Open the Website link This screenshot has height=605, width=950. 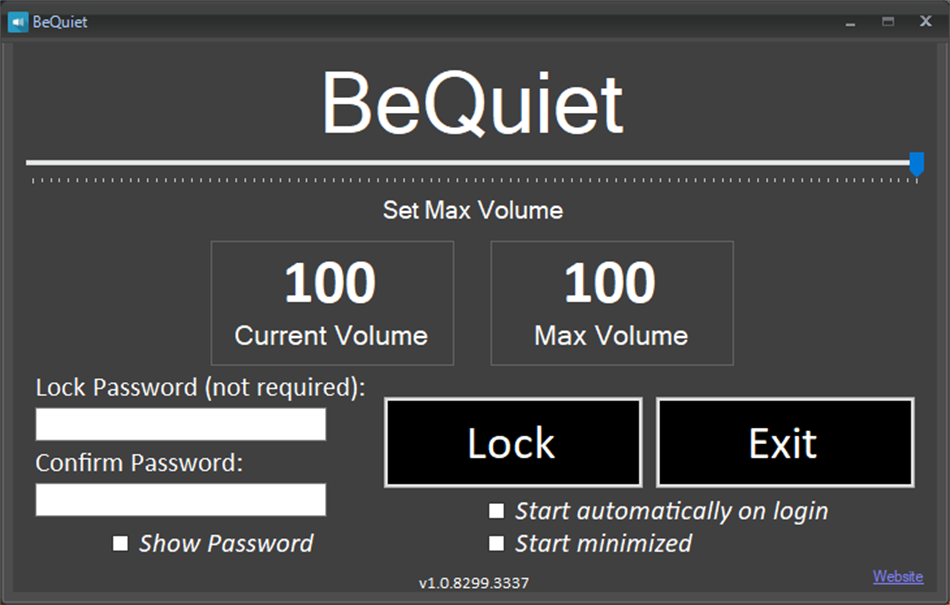pyautogui.click(x=897, y=576)
